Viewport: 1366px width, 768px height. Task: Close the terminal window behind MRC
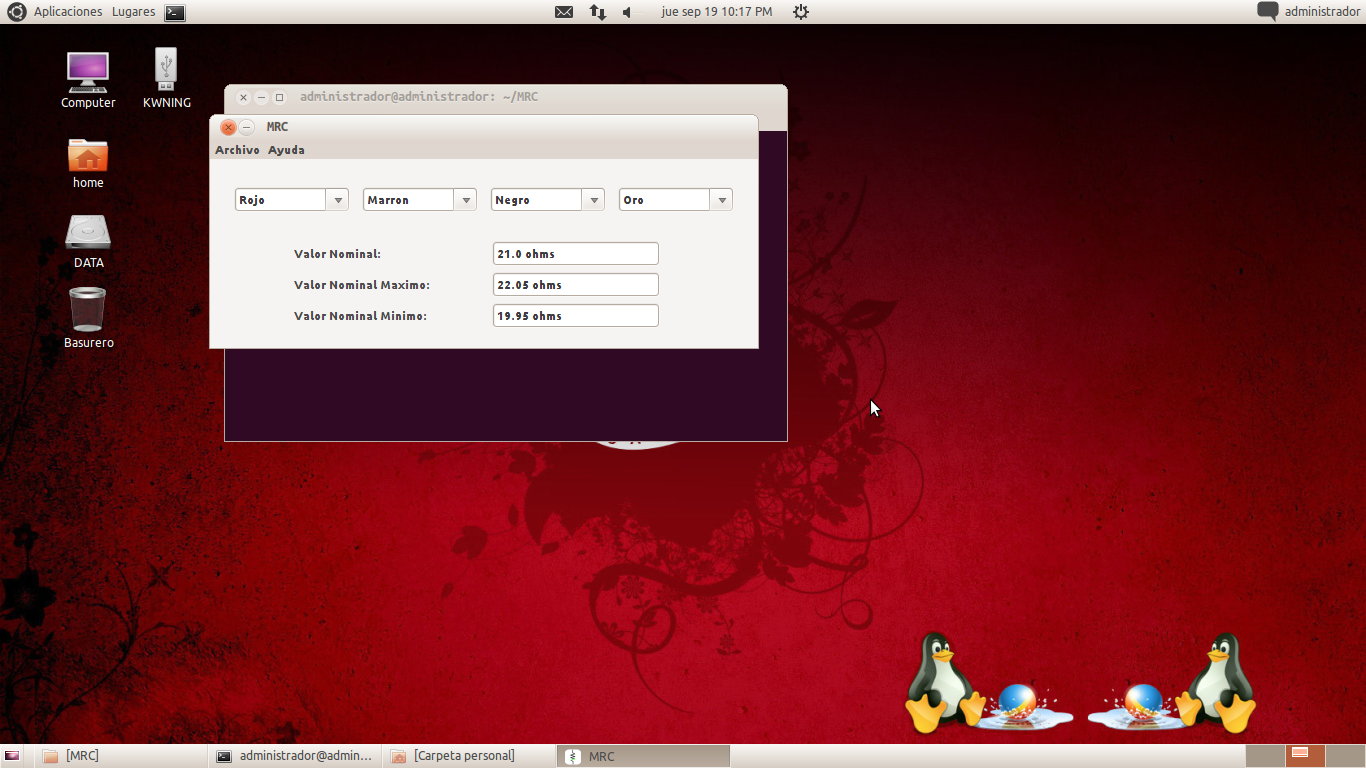click(x=243, y=97)
